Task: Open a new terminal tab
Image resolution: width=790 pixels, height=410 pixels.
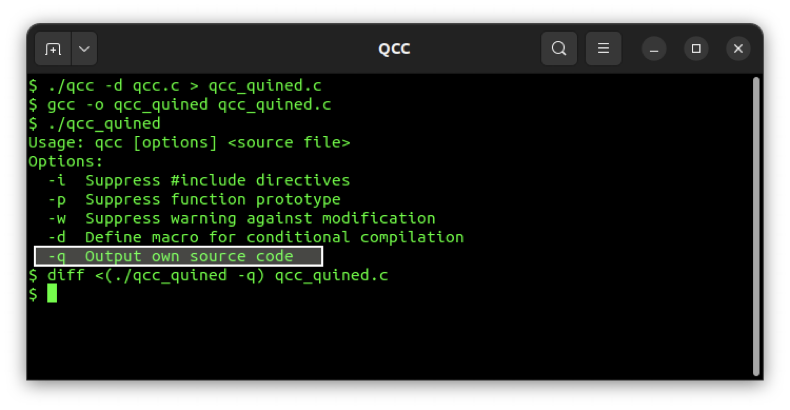Action: pos(53,48)
